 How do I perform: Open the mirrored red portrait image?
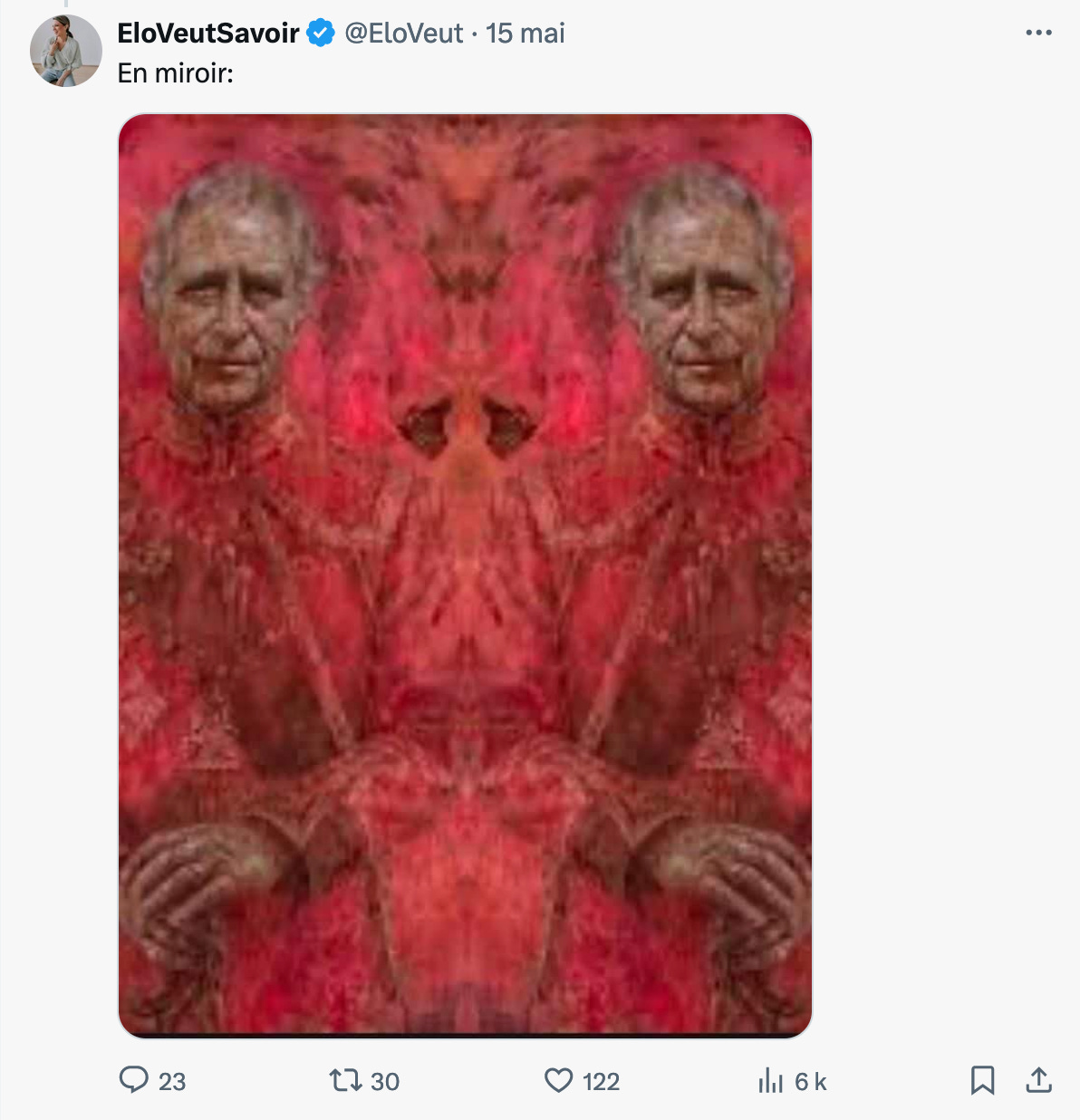[465, 575]
